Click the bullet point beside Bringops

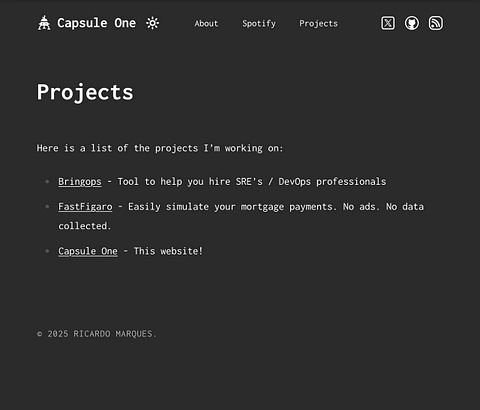click(x=47, y=182)
